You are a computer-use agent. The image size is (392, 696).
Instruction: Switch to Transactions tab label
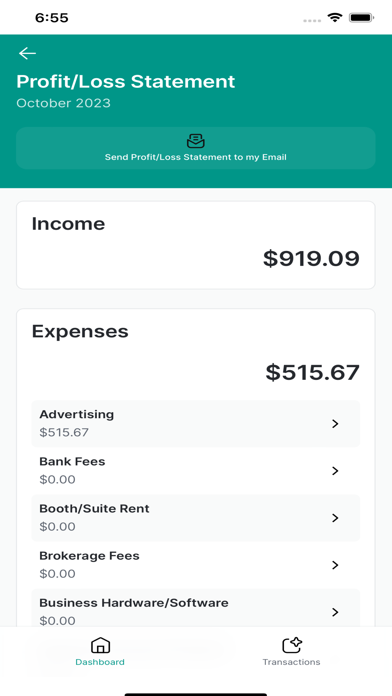[x=291, y=662]
